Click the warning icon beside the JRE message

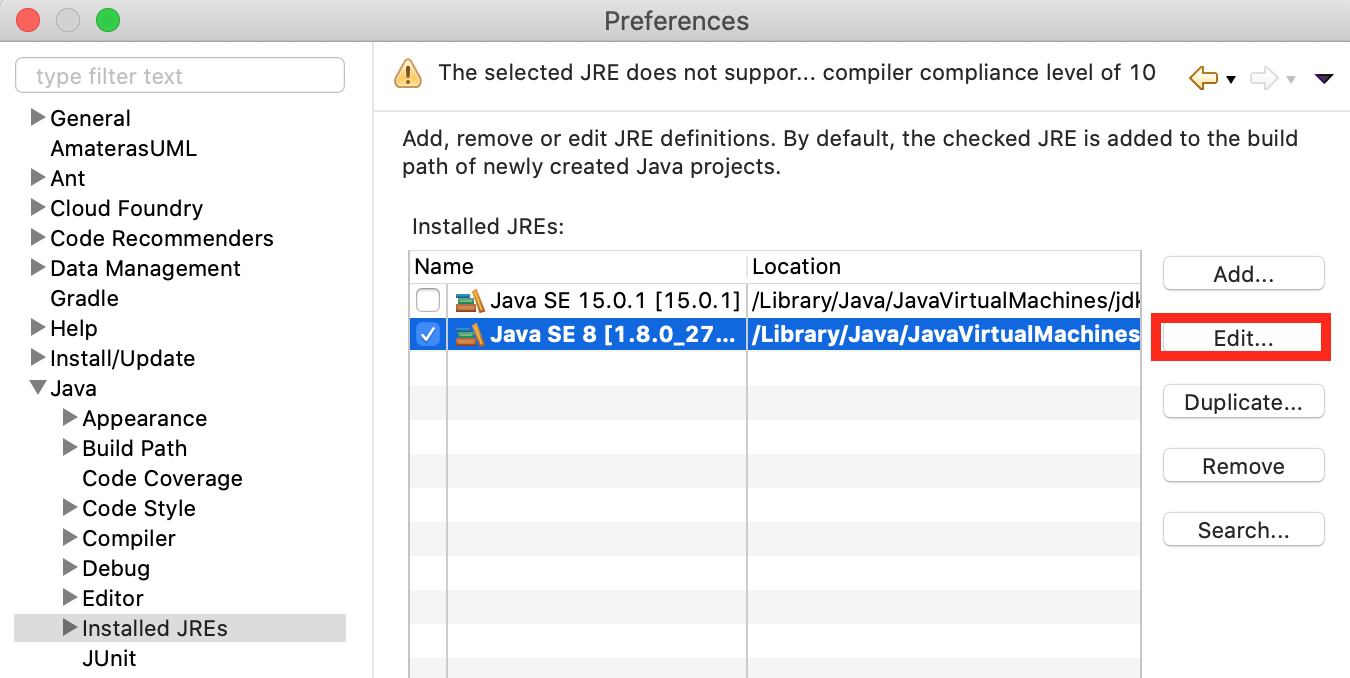pyautogui.click(x=408, y=74)
